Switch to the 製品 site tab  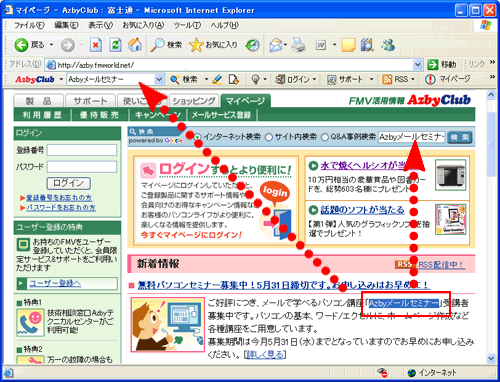[x=38, y=101]
